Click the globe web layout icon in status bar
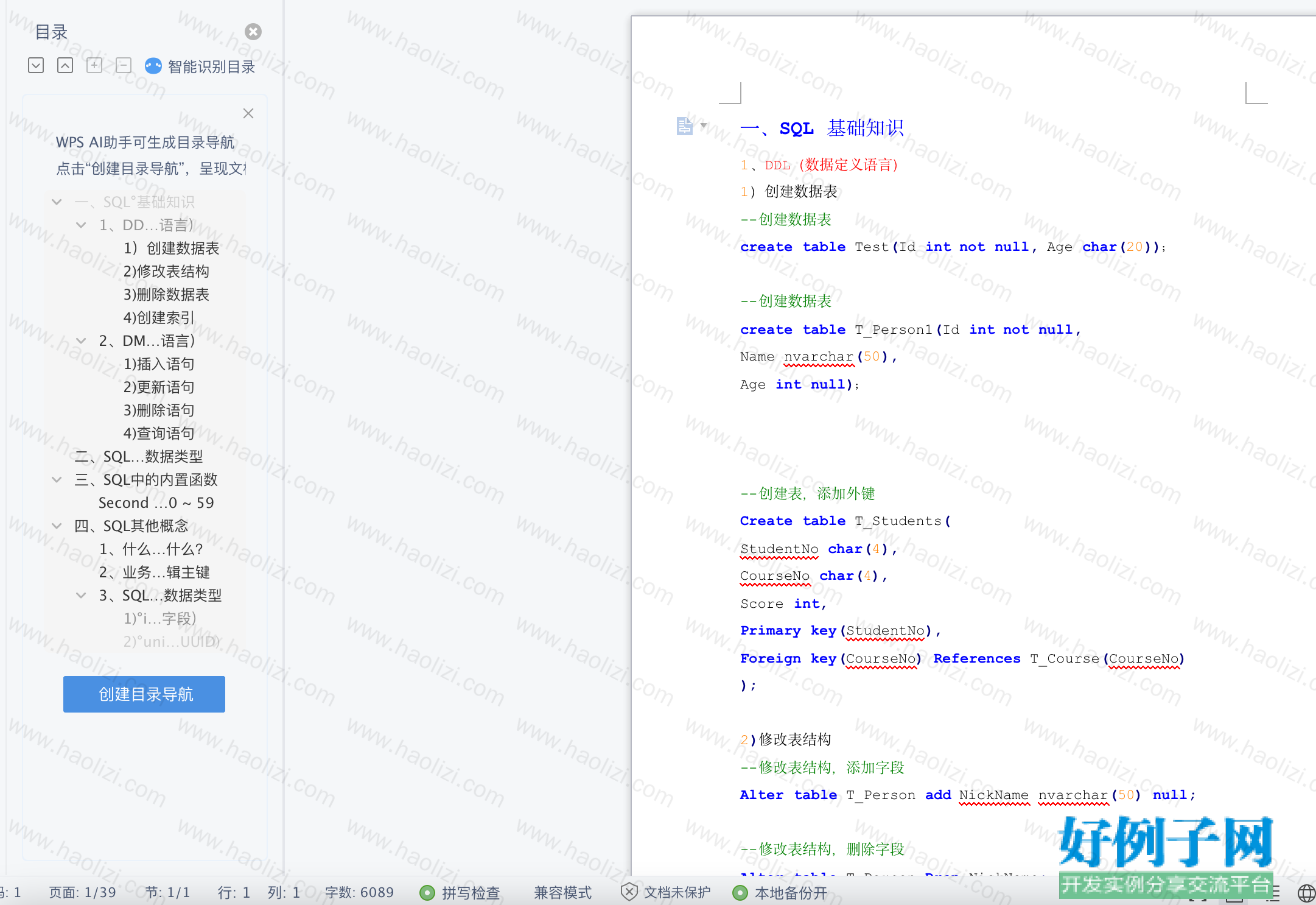The width and height of the screenshot is (1316, 905). click(1306, 893)
